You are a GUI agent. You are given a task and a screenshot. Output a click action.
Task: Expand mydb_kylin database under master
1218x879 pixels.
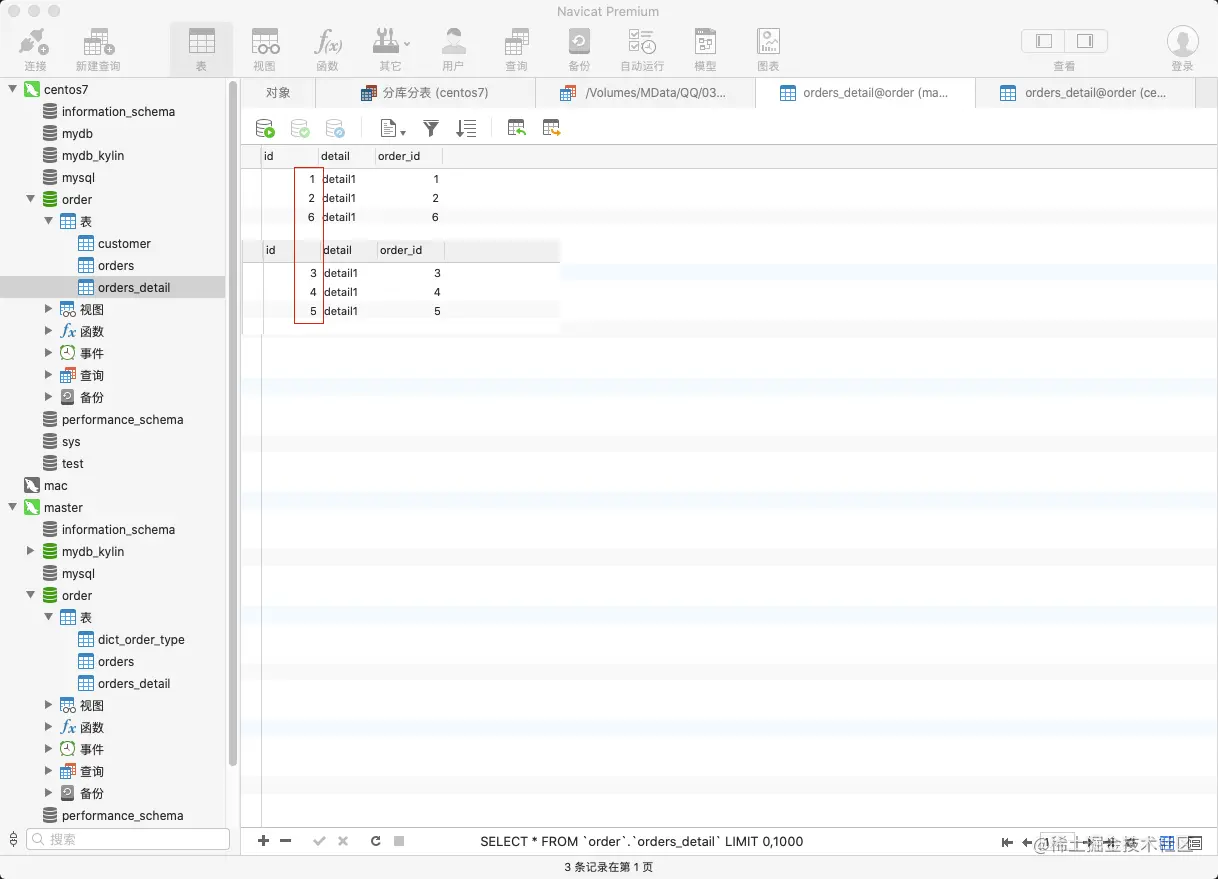point(30,551)
